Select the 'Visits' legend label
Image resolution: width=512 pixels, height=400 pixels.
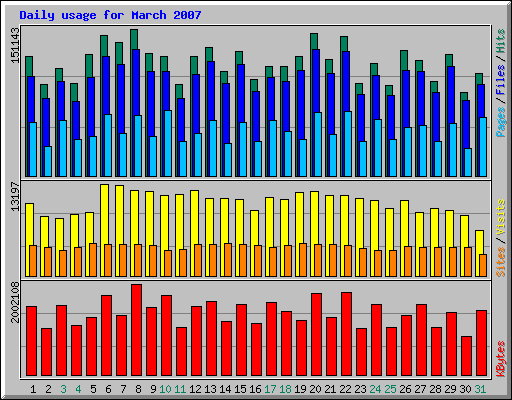pyautogui.click(x=500, y=217)
